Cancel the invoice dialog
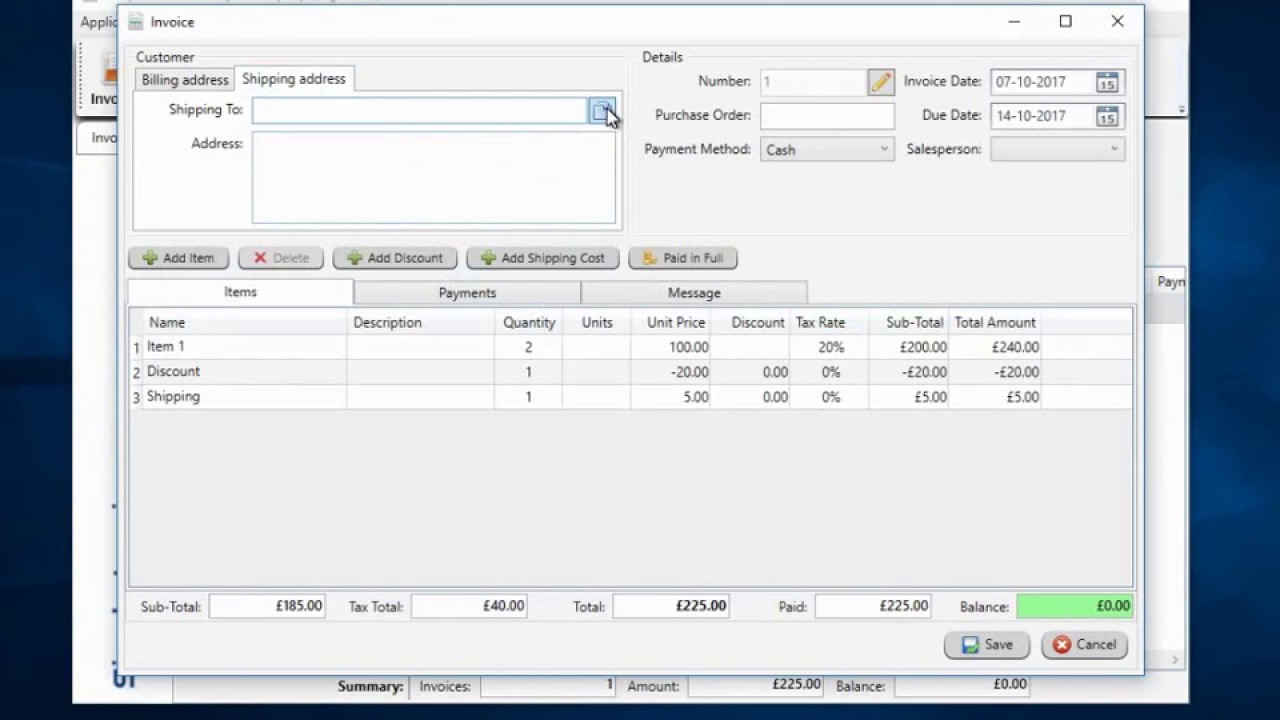Viewport: 1280px width, 720px height. click(1085, 645)
